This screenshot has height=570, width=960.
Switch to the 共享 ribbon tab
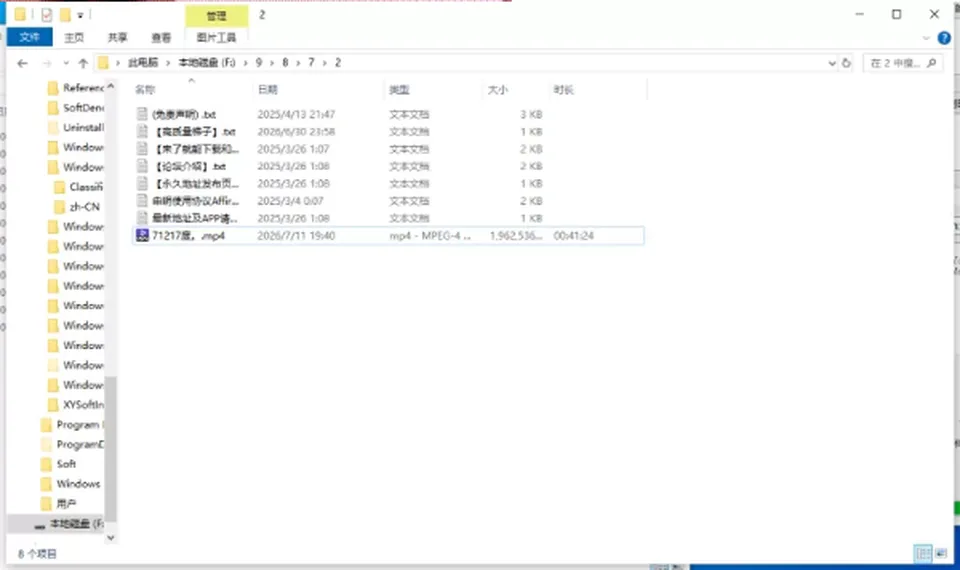coord(118,37)
